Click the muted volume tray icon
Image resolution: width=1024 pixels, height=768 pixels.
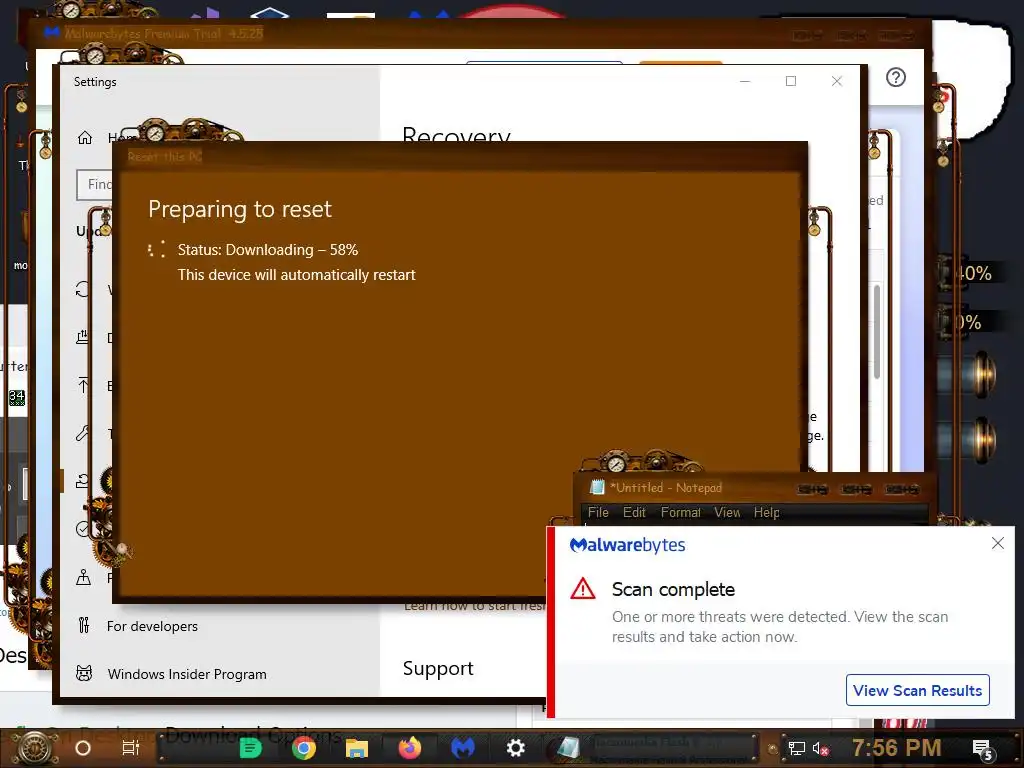[820, 748]
